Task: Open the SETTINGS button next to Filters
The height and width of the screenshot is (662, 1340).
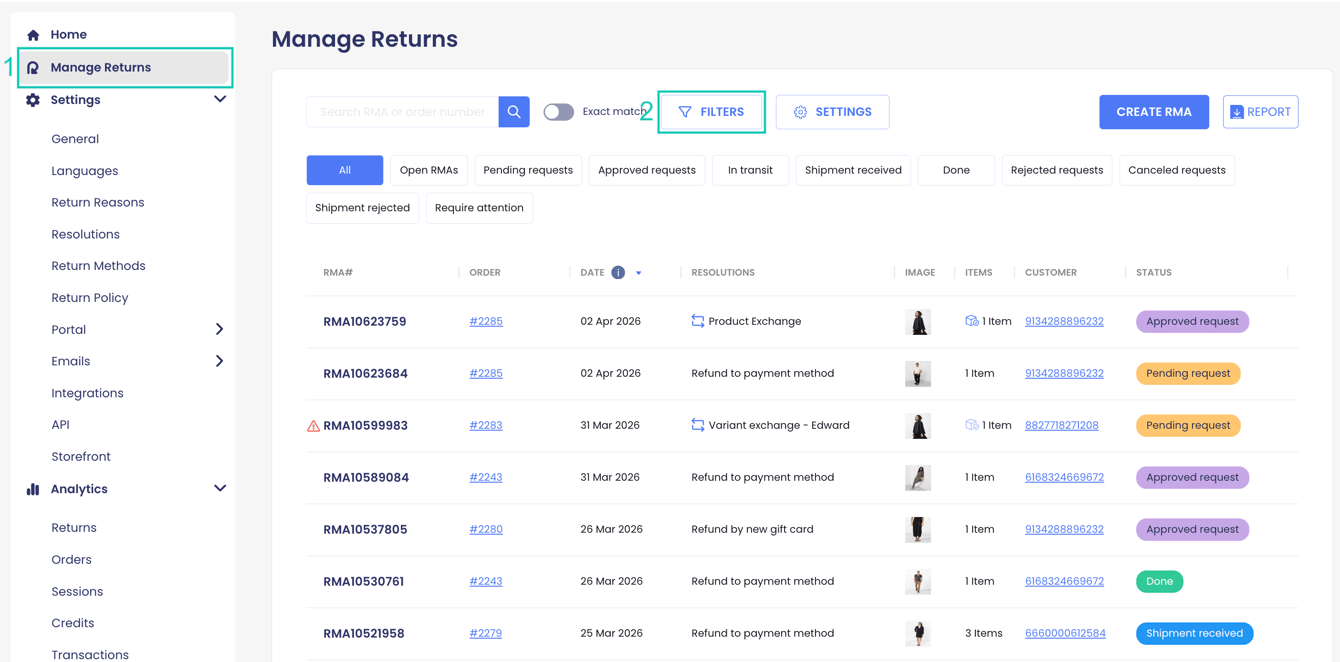Action: pyautogui.click(x=833, y=112)
